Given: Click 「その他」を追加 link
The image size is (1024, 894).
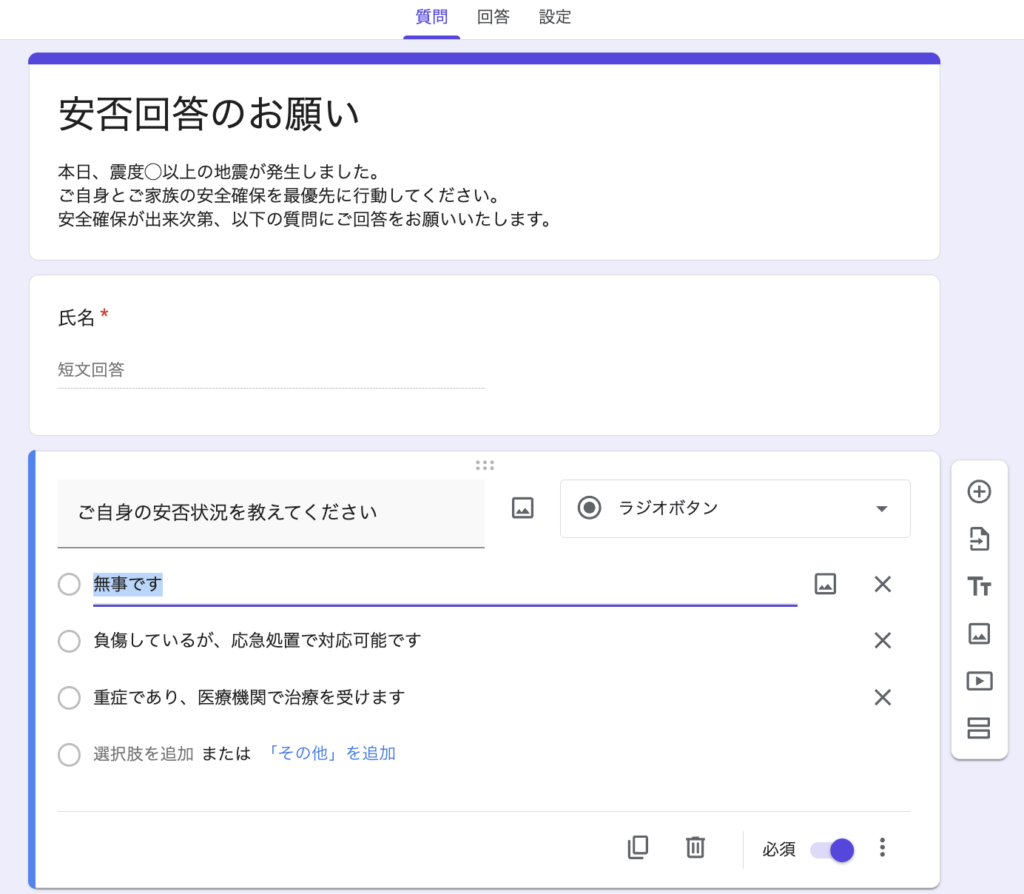Looking at the screenshot, I should (330, 754).
